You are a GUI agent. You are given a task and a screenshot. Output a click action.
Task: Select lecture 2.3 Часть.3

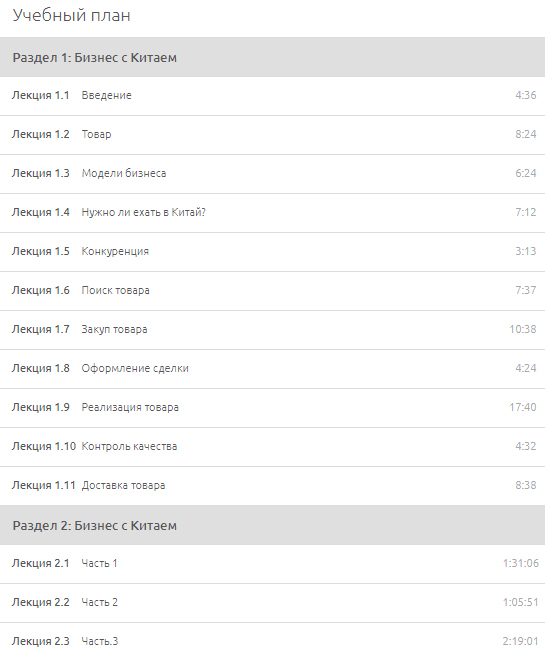[x=272, y=640]
